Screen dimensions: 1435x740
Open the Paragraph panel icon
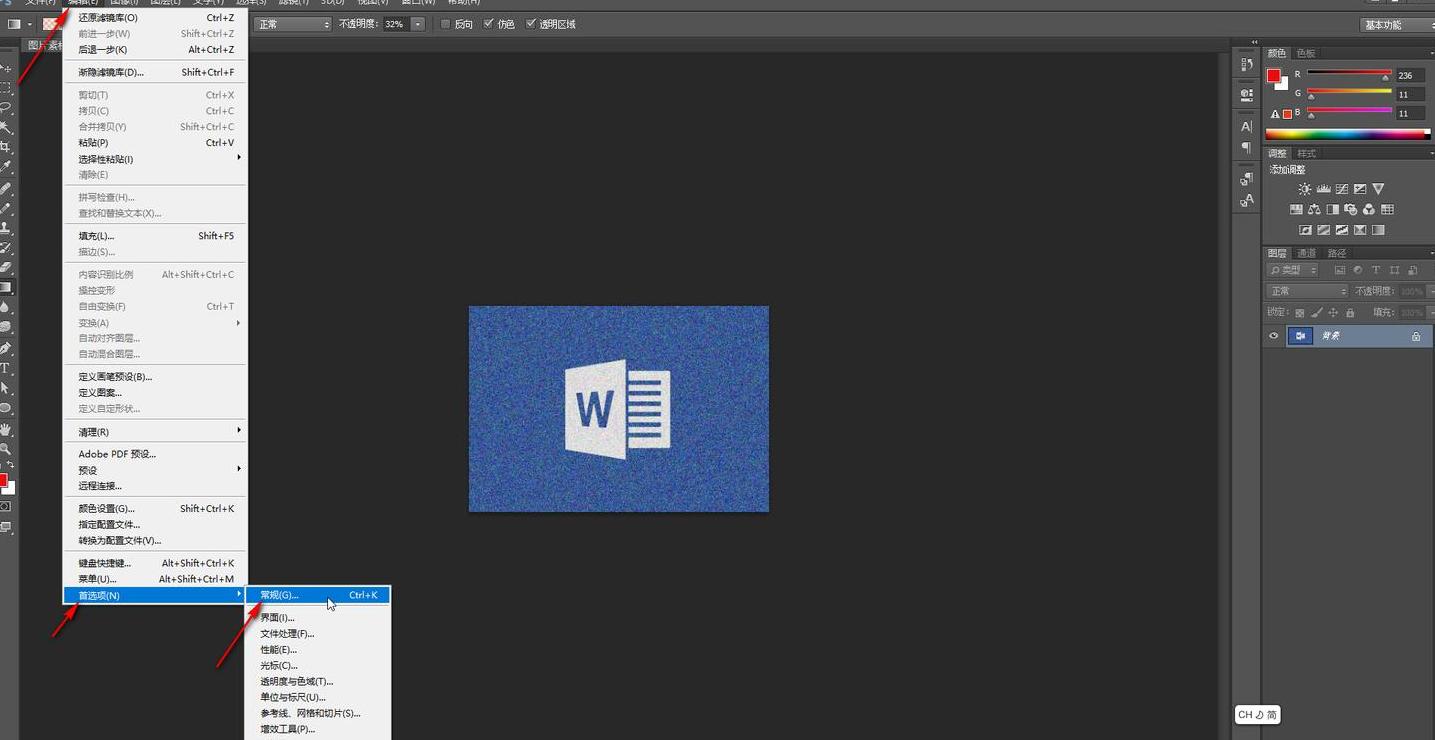point(1246,148)
